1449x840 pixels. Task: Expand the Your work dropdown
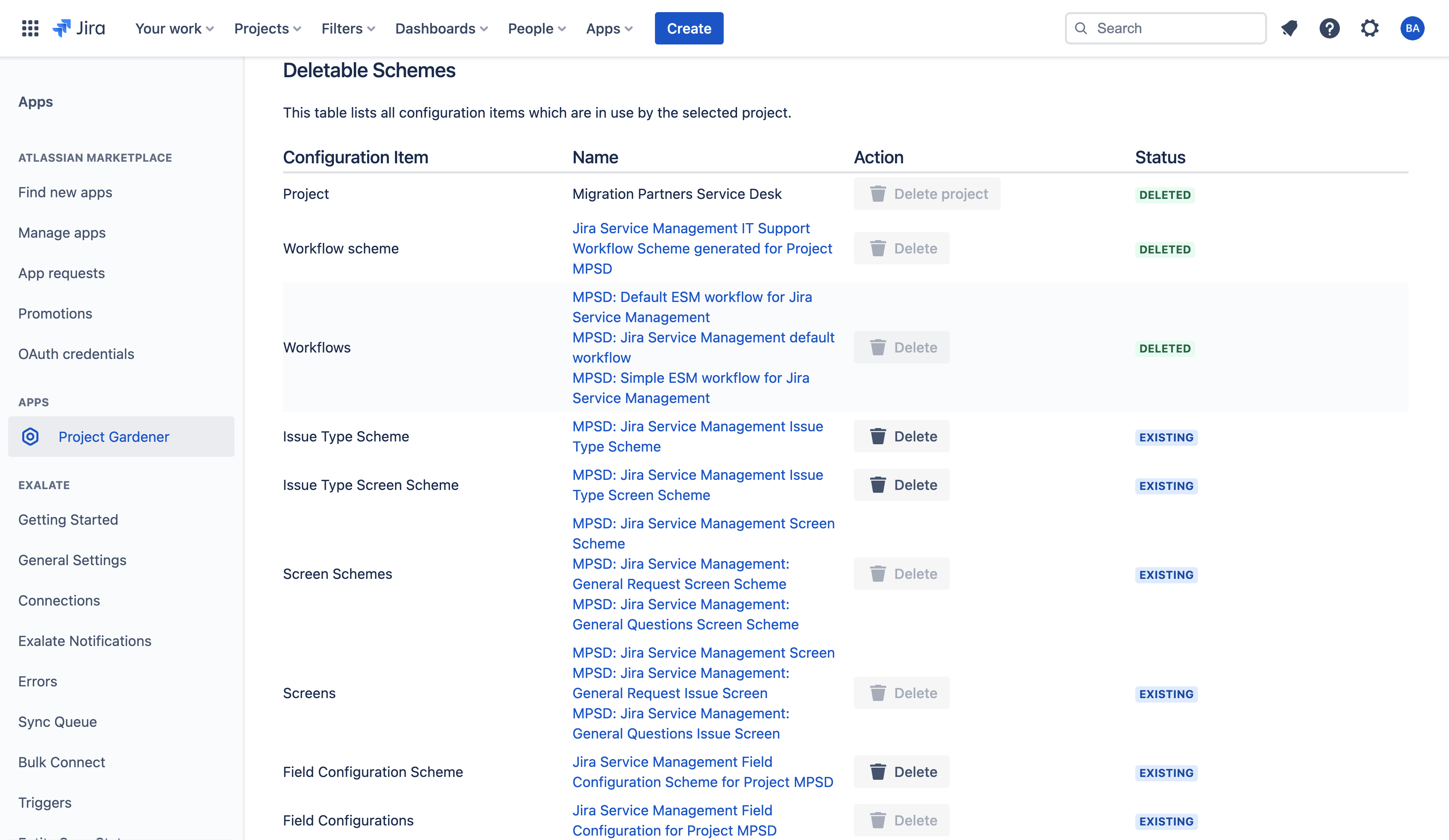174,28
